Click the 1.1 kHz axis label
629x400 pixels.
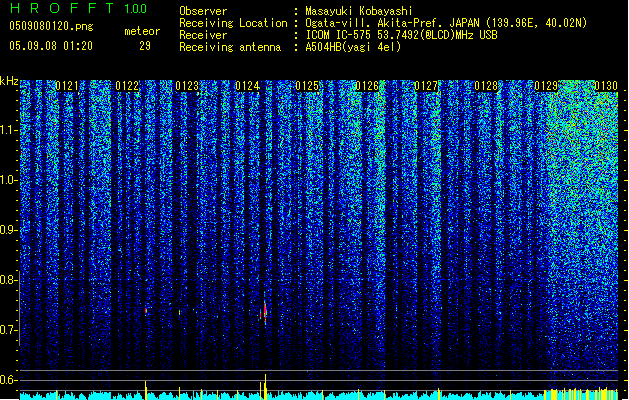point(9,130)
